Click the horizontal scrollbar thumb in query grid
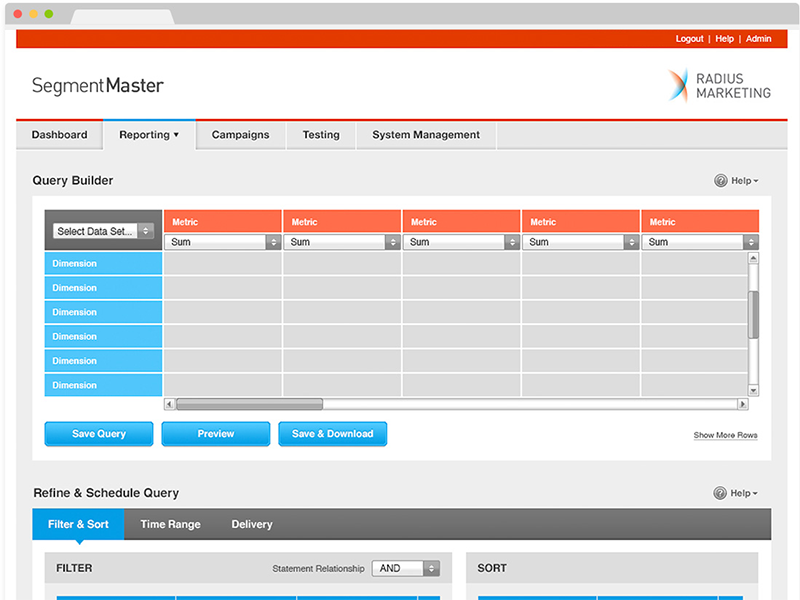Screen dimensions: 800x600 click(249, 404)
